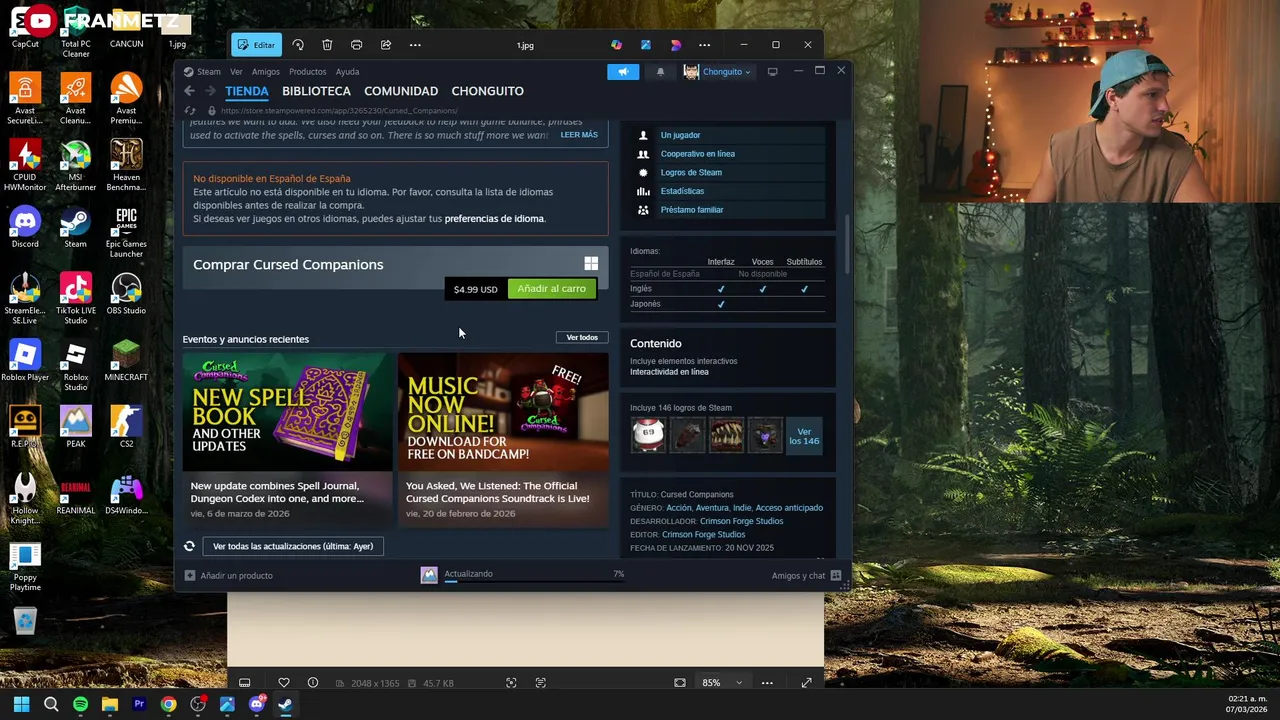This screenshot has height=720, width=1280.
Task: Open Chonguito account dropdown
Action: (x=718, y=72)
